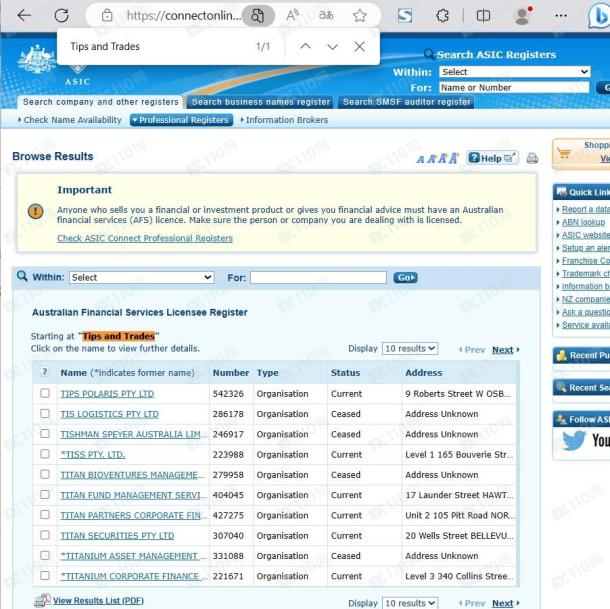This screenshot has width=610, height=609.
Task: Expand the Within dropdown in results search
Action: tap(140, 277)
